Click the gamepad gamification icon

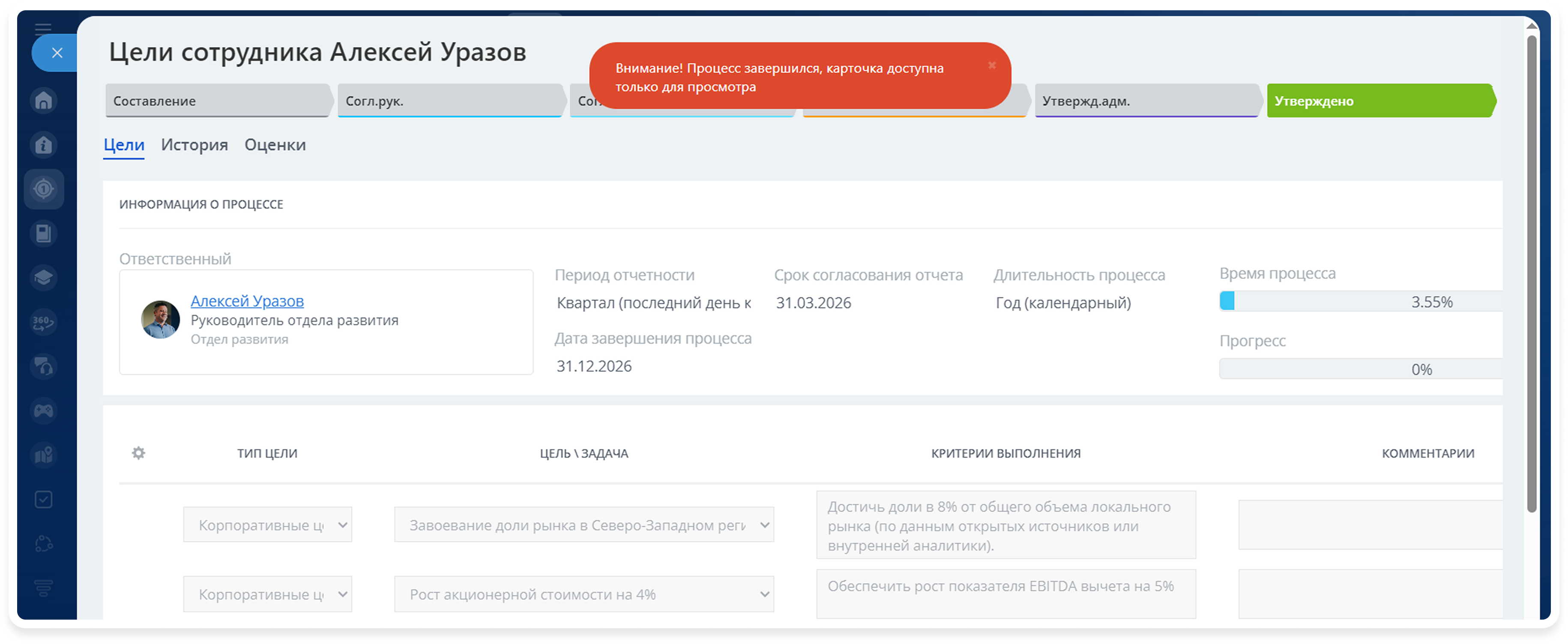(44, 411)
